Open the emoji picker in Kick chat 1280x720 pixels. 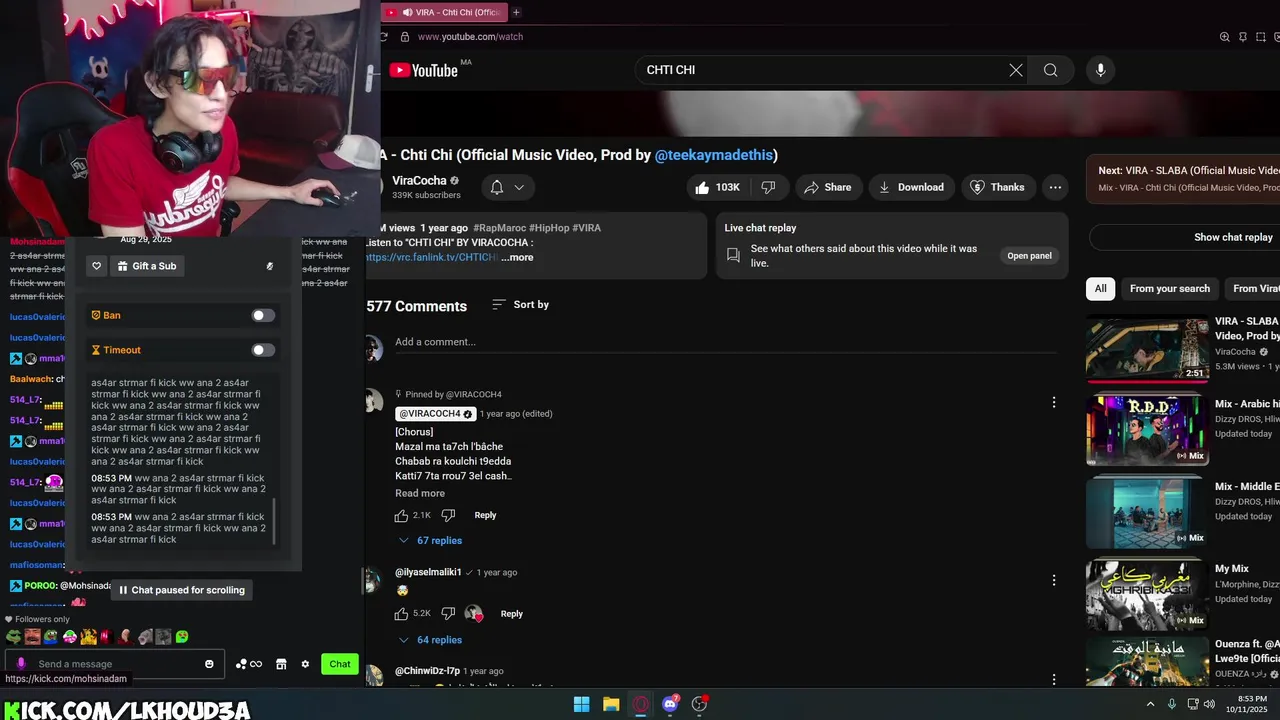click(209, 664)
